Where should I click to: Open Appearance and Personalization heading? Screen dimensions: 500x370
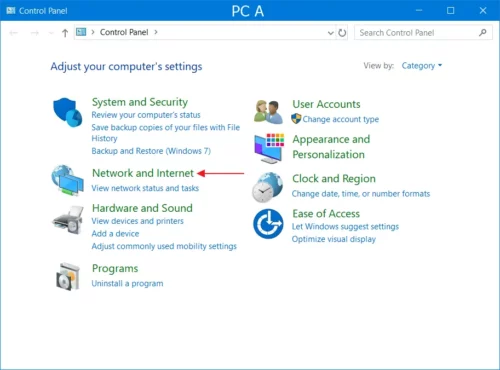[331, 147]
